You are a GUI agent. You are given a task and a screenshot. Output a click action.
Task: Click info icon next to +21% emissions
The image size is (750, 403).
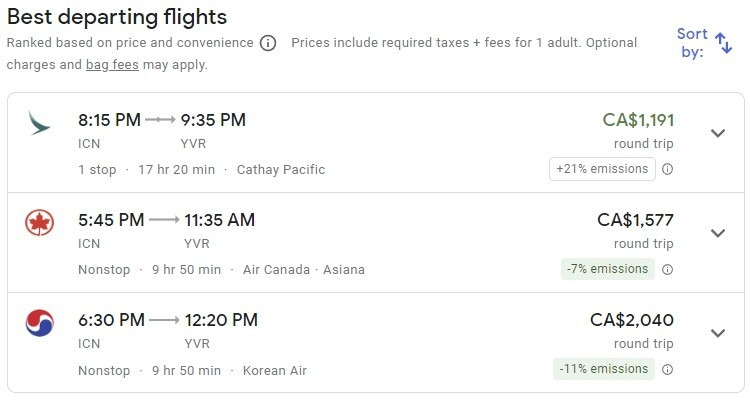[667, 169]
